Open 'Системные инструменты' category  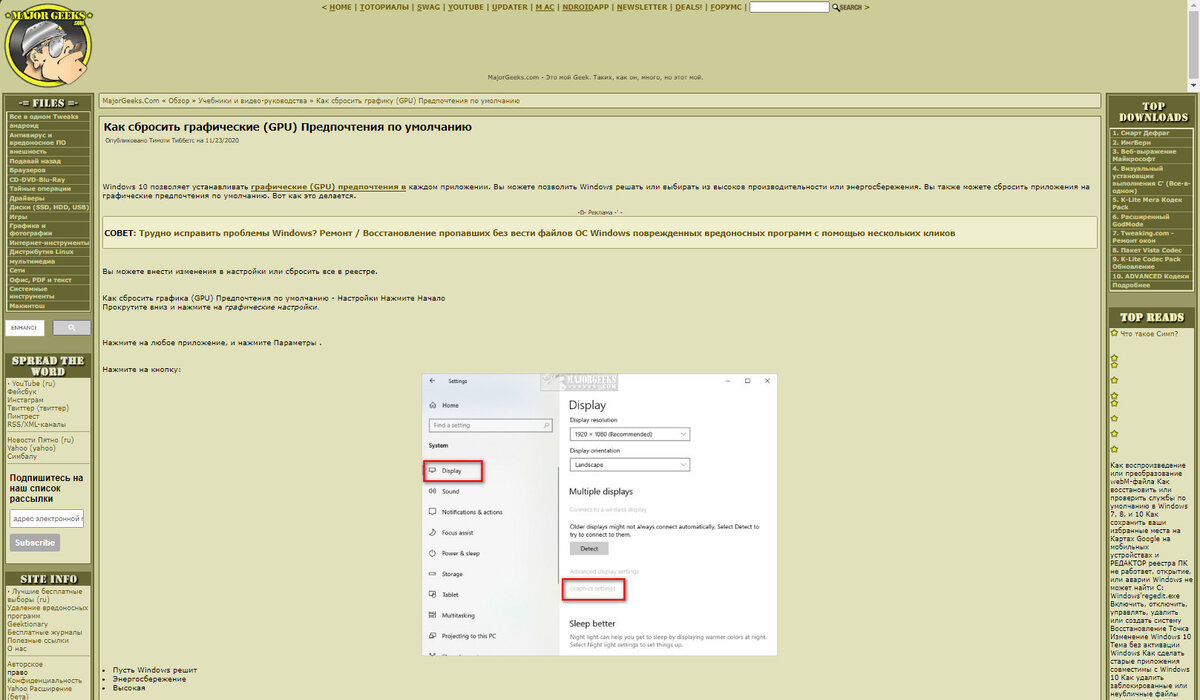[x=32, y=292]
